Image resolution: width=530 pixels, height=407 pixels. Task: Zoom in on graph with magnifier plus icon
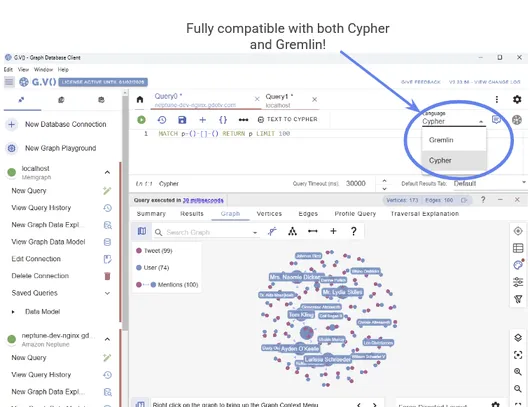pos(518,372)
